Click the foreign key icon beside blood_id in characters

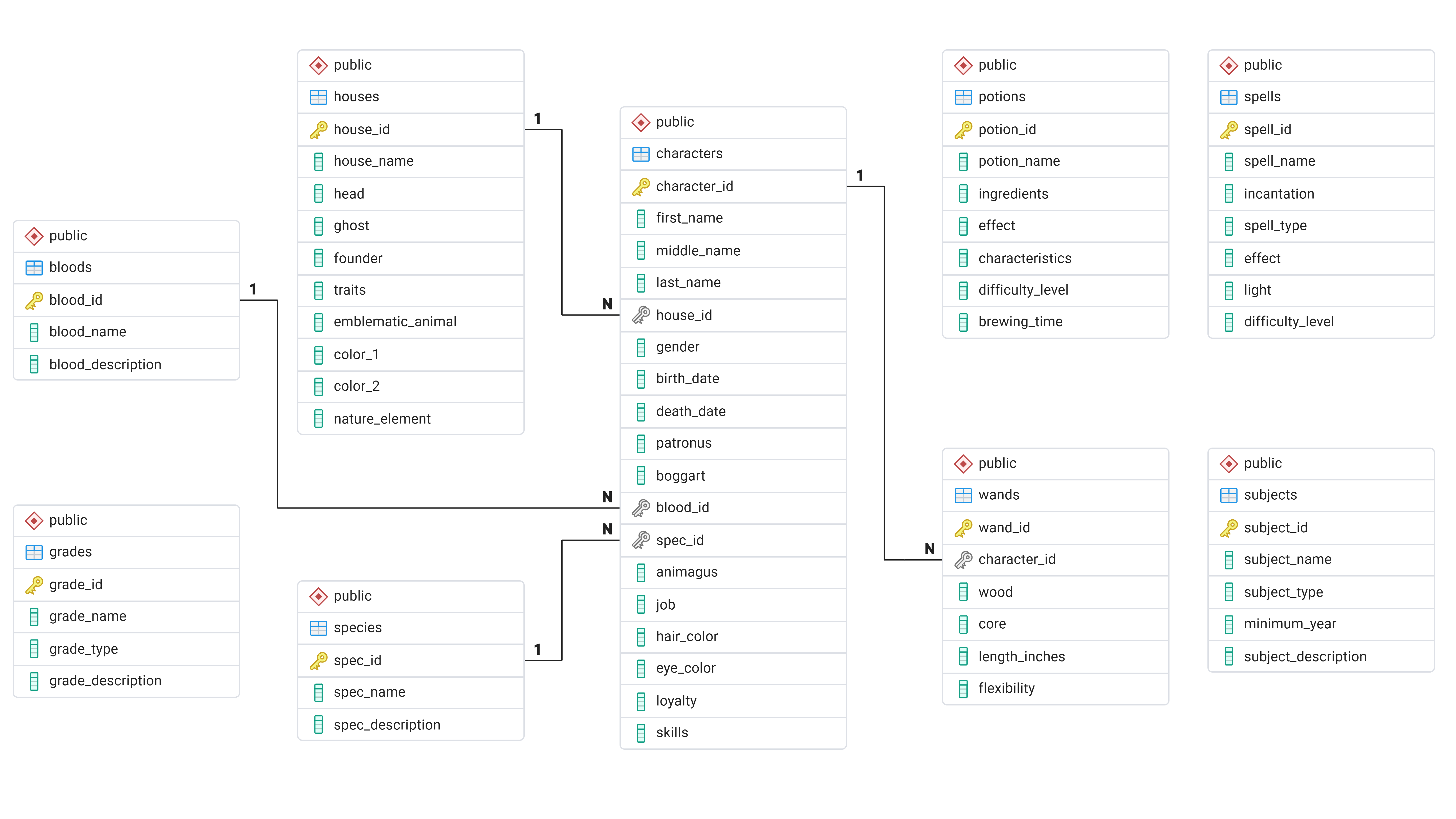point(641,507)
